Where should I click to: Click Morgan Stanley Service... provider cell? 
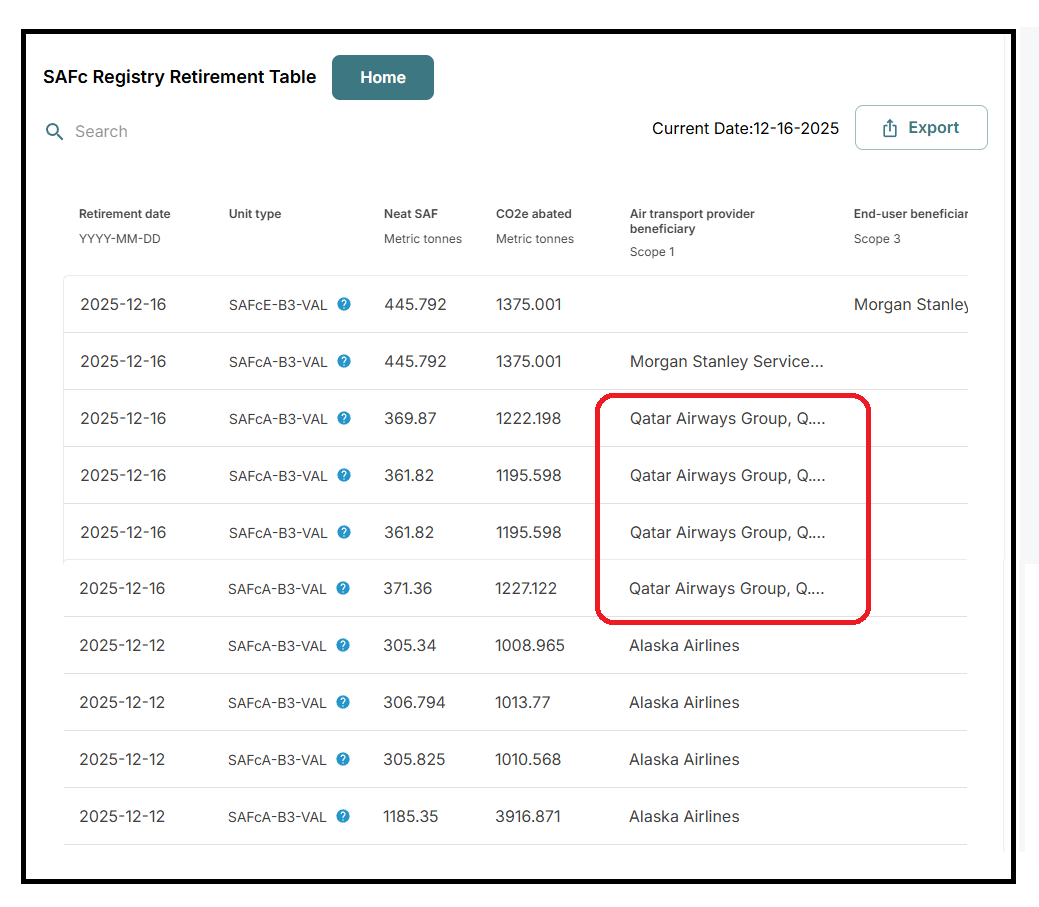point(726,361)
